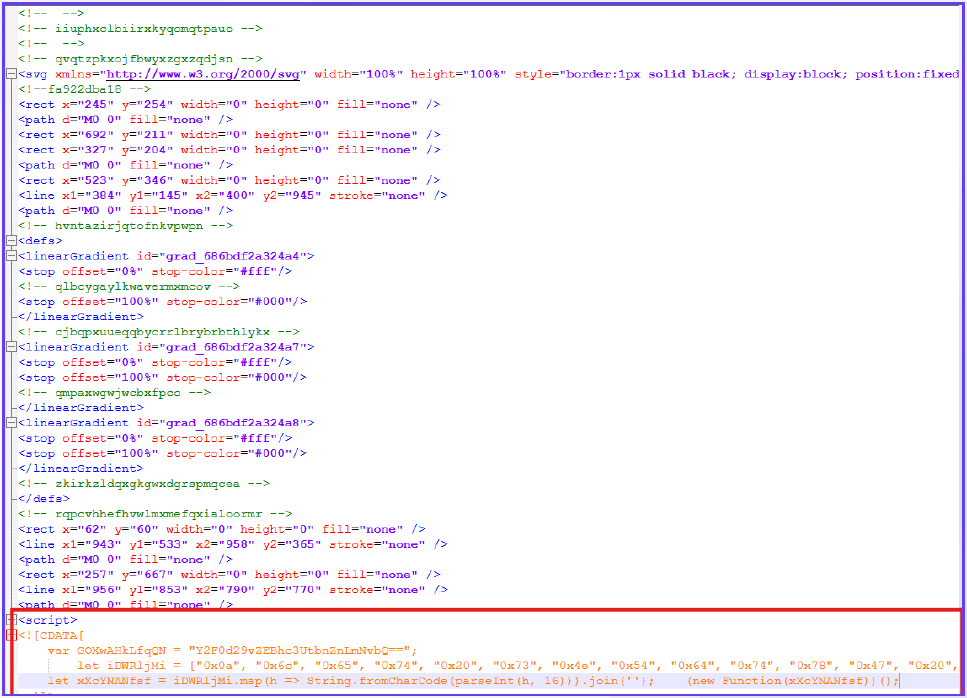
Task: Collapse linearGradient grad_686bdf2a324a7 fold marker
Action: (10, 347)
